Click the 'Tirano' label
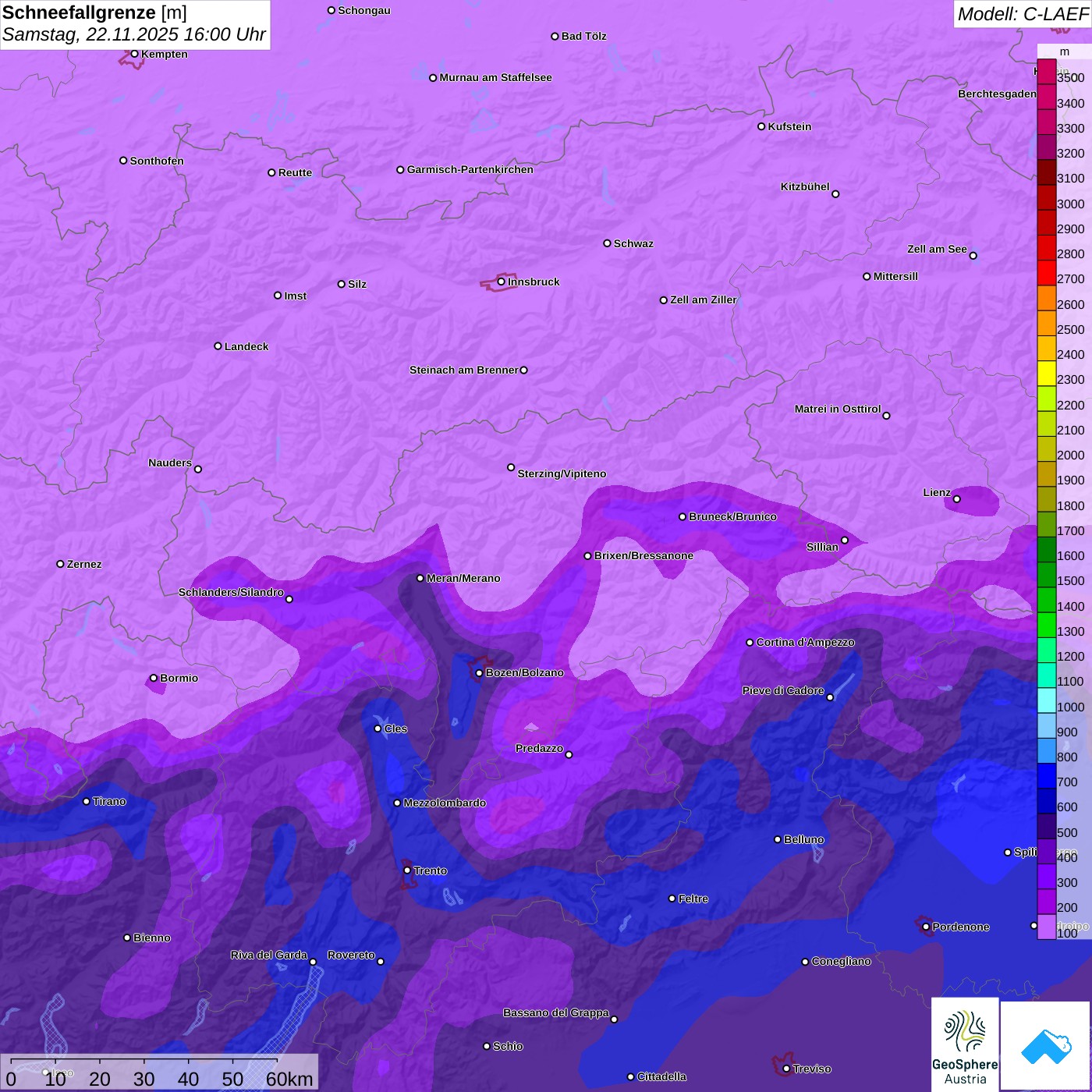Screen dimensions: 1092x1092 [110, 802]
